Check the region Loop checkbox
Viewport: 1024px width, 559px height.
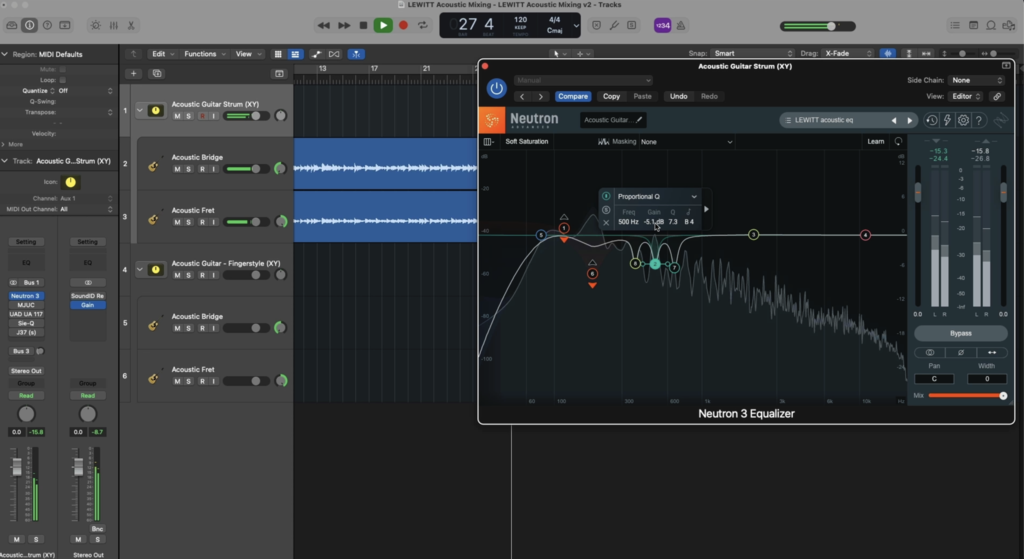click(x=63, y=80)
